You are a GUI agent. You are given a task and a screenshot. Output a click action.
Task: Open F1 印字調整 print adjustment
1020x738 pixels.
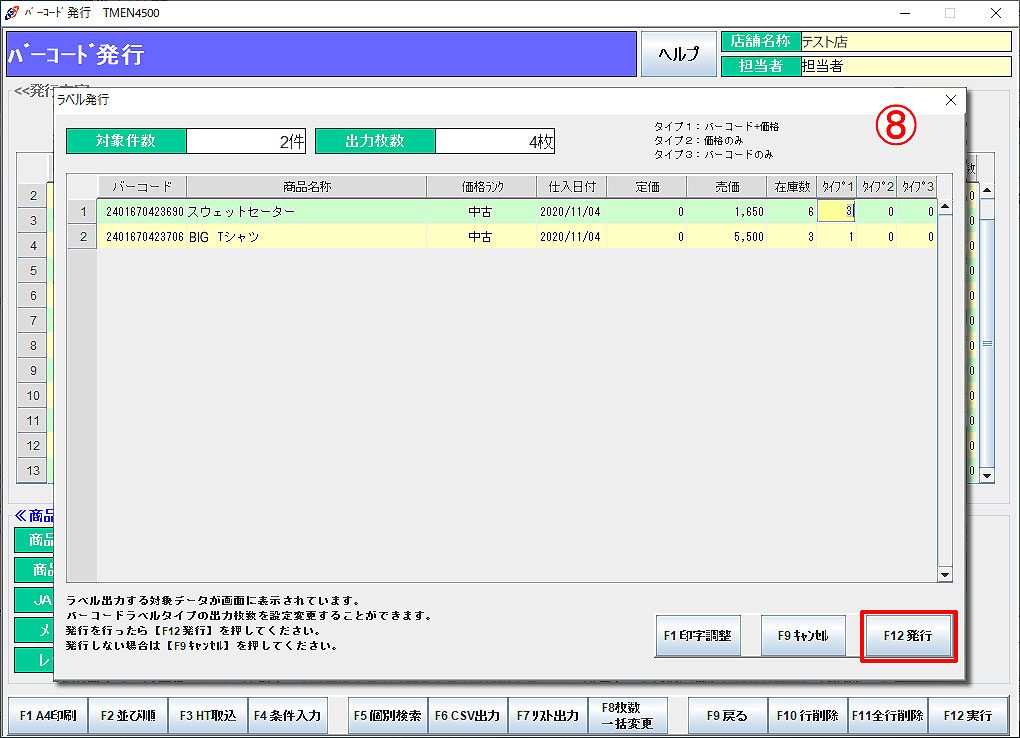click(697, 635)
